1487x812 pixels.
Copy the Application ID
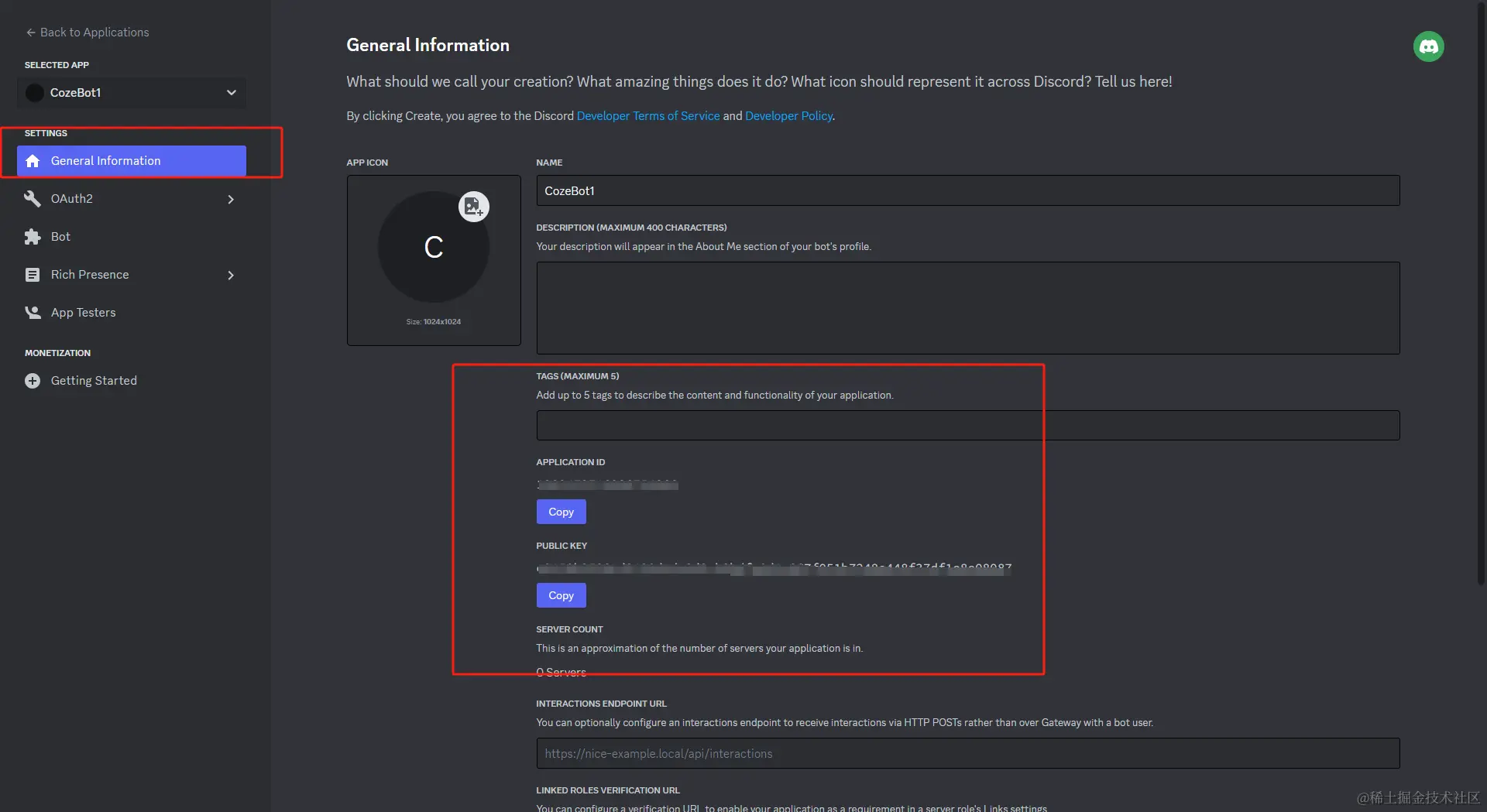(561, 512)
